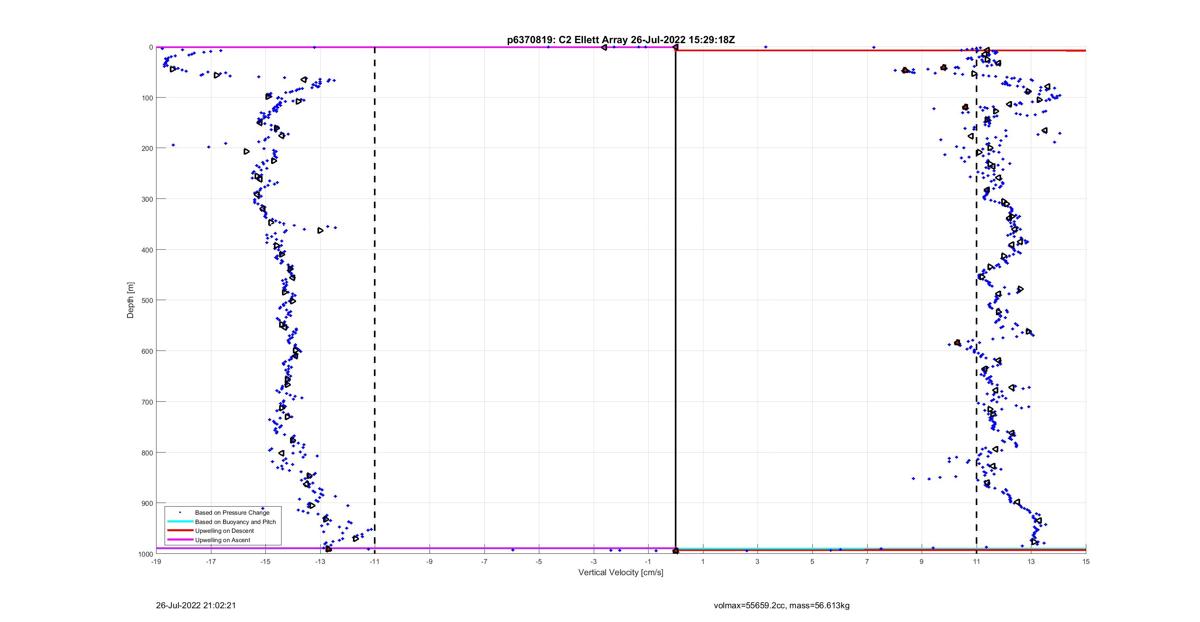The width and height of the screenshot is (1200, 622).
Task: Click the magenta line sample in legend
Action: point(180,540)
